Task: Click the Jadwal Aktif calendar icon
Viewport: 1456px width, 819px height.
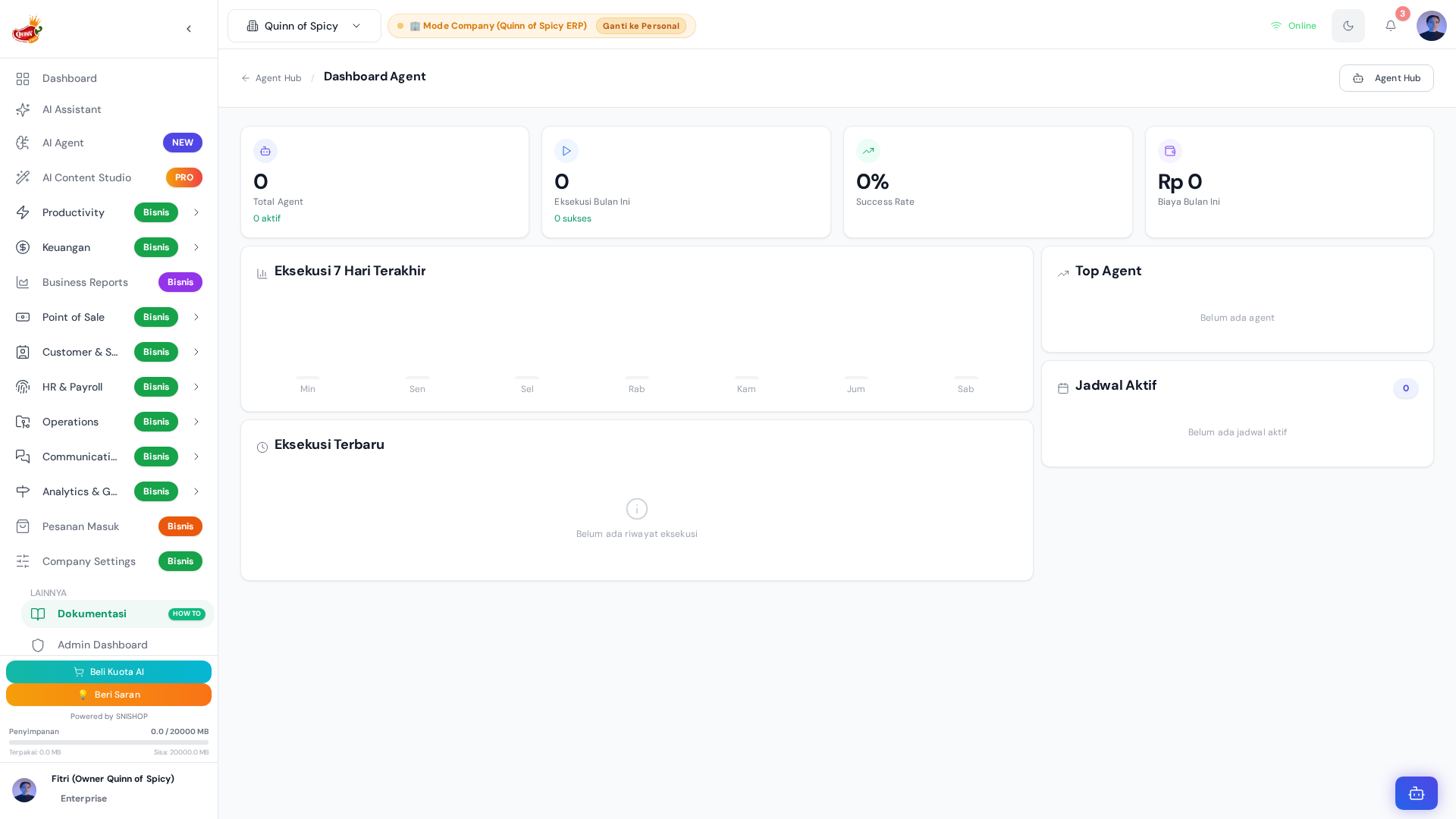Action: tap(1063, 388)
